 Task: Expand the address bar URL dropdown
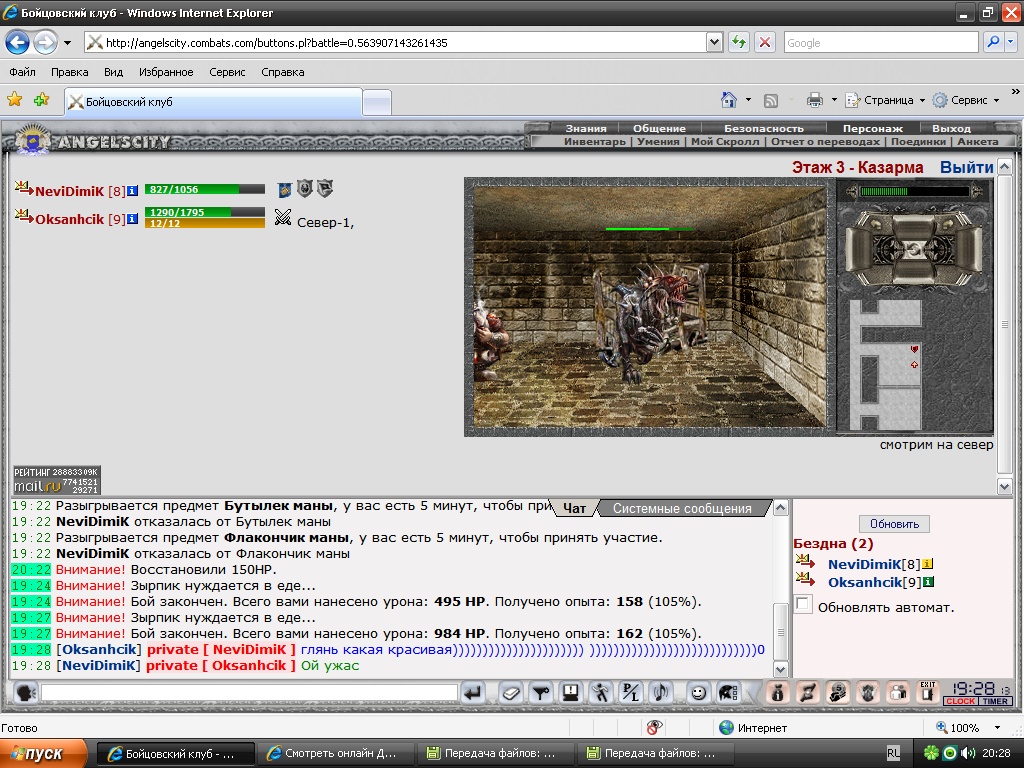coord(714,42)
